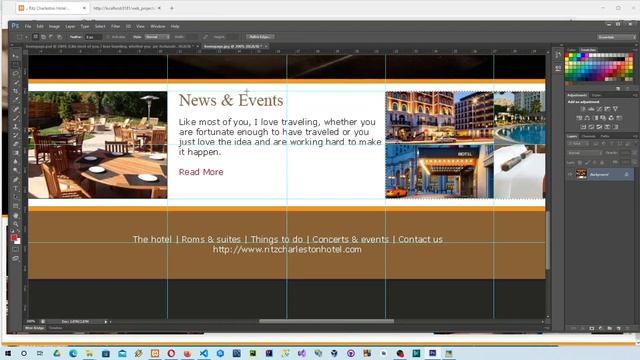Toggle Quick Mask mode
The image size is (640, 360).
pyautogui.click(x=16, y=249)
